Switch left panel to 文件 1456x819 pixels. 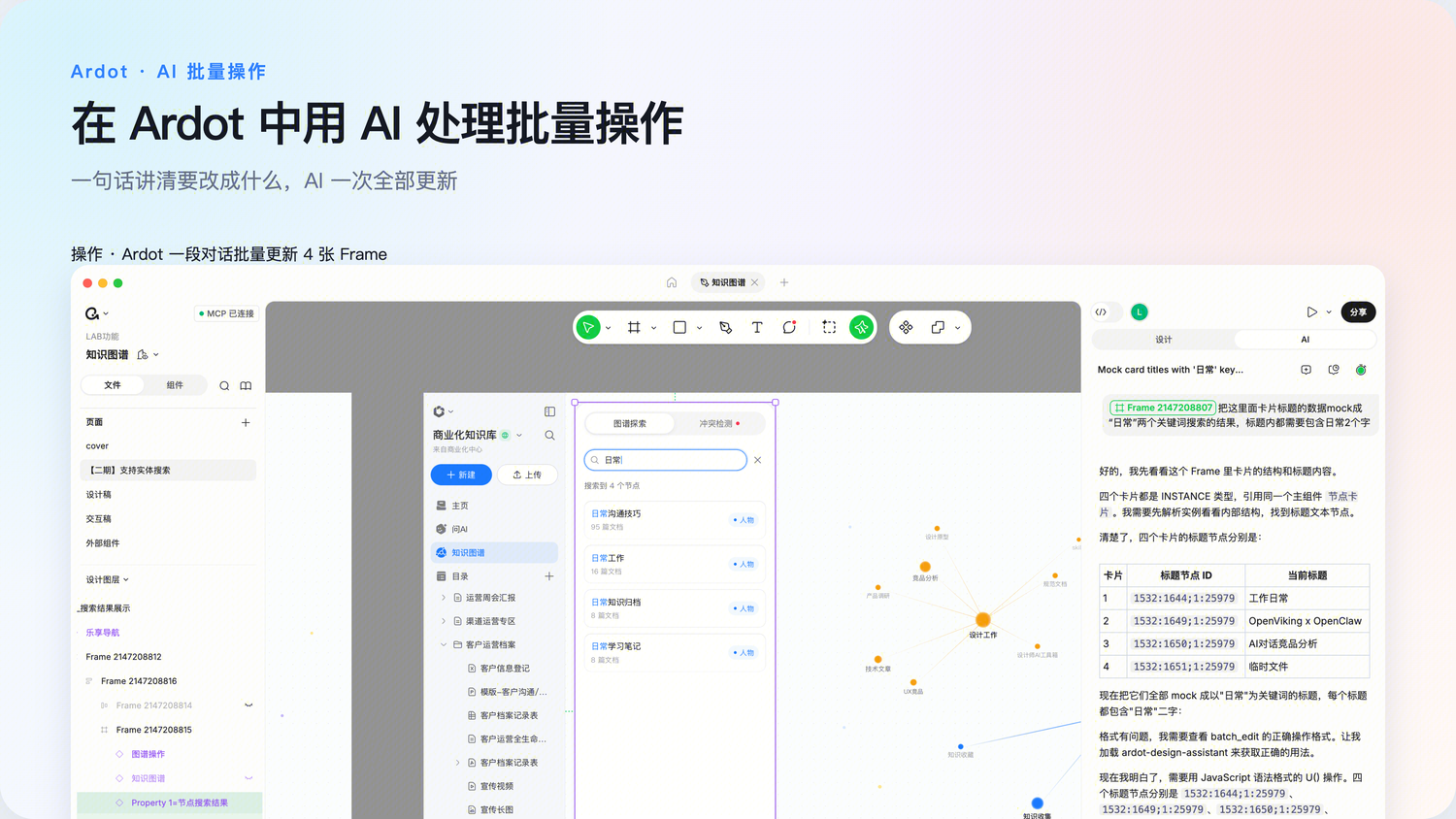coord(113,385)
